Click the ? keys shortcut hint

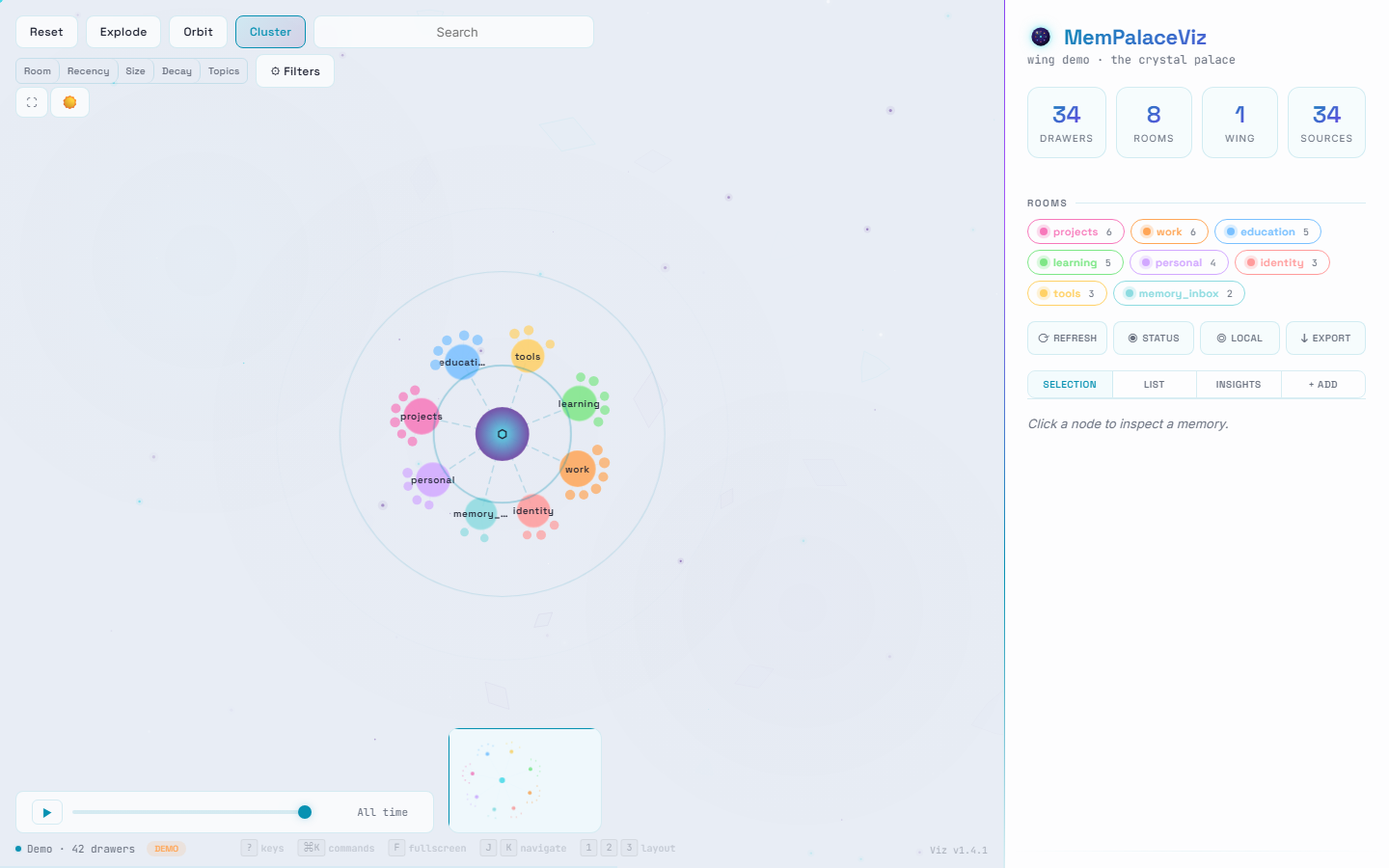coord(262,849)
